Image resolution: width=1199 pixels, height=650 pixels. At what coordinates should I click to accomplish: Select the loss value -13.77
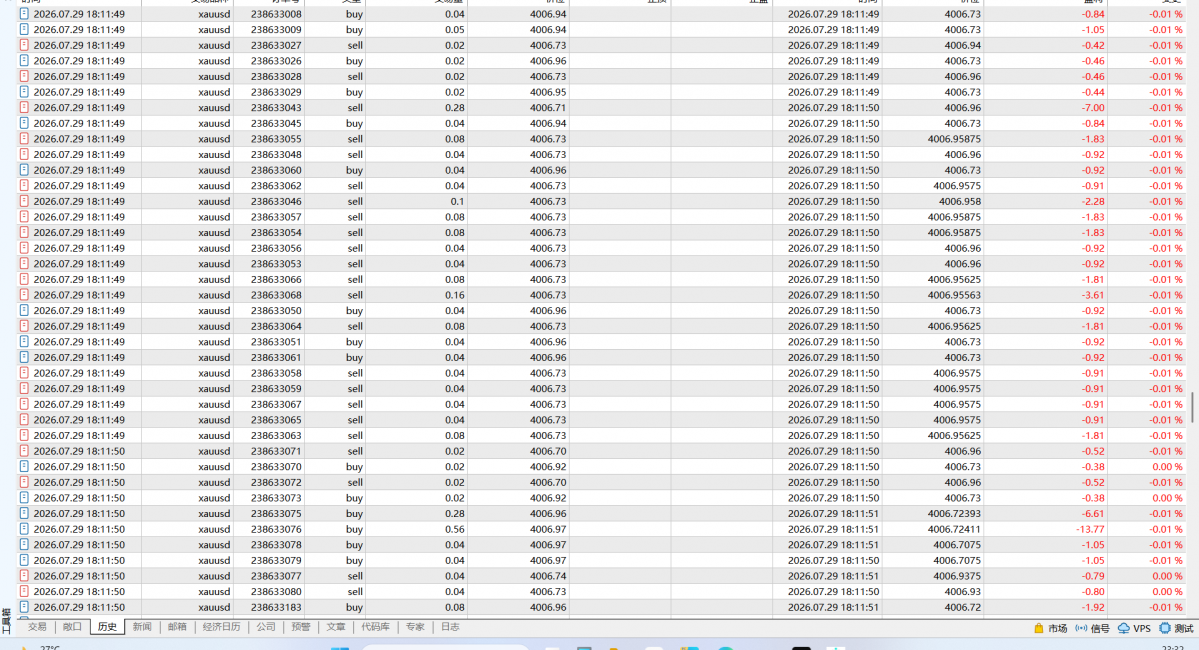[x=1090, y=529]
